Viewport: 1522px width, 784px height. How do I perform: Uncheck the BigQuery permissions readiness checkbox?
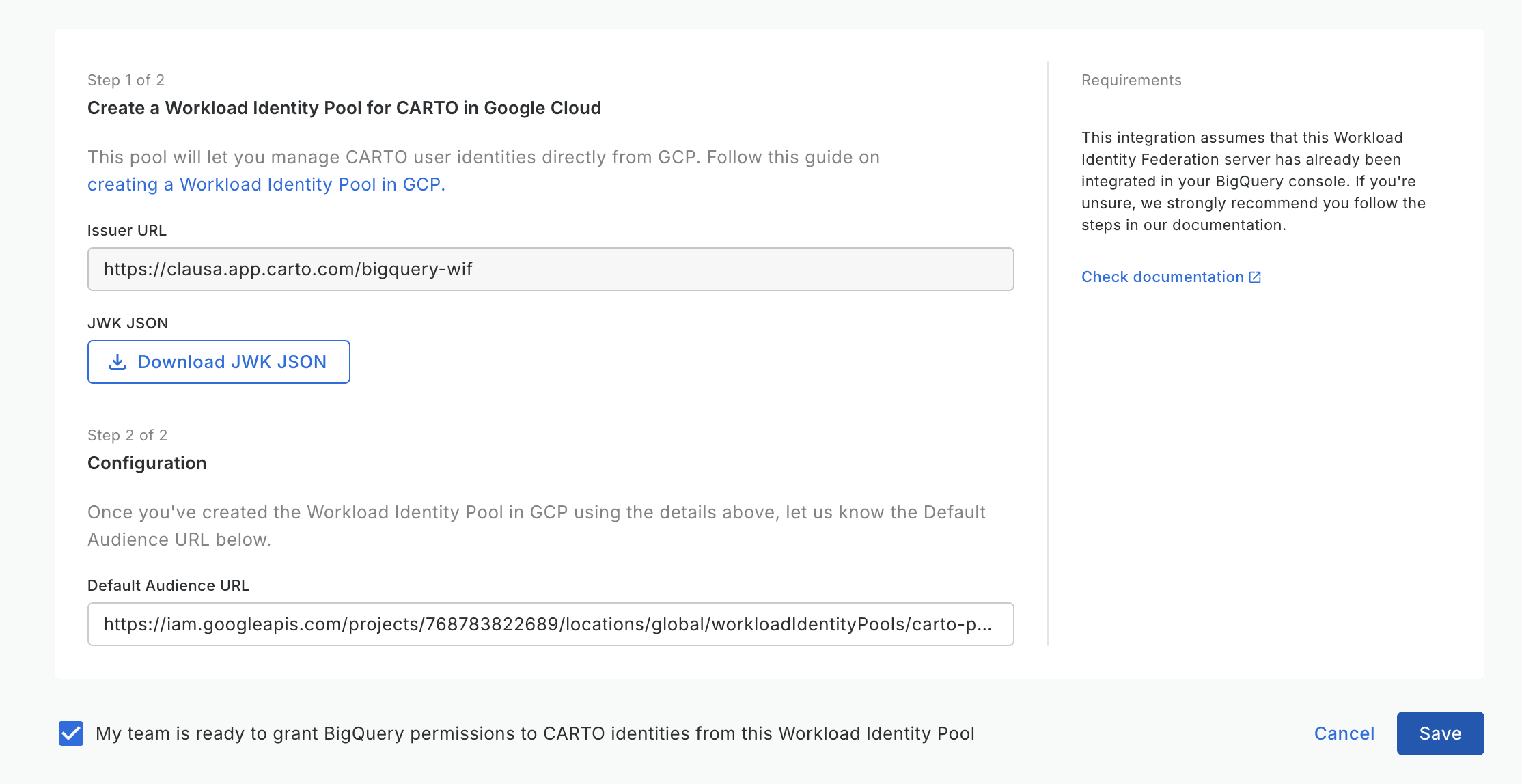pos(71,733)
